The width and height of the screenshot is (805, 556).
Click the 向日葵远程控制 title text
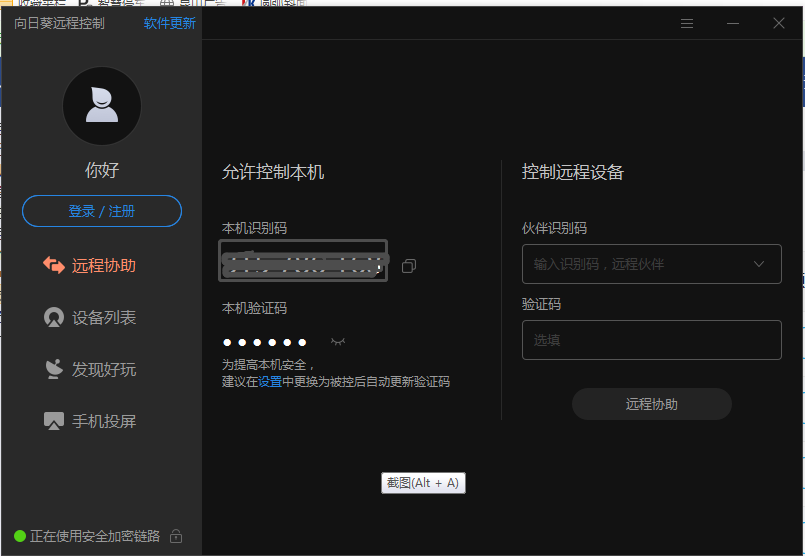[x=59, y=23]
